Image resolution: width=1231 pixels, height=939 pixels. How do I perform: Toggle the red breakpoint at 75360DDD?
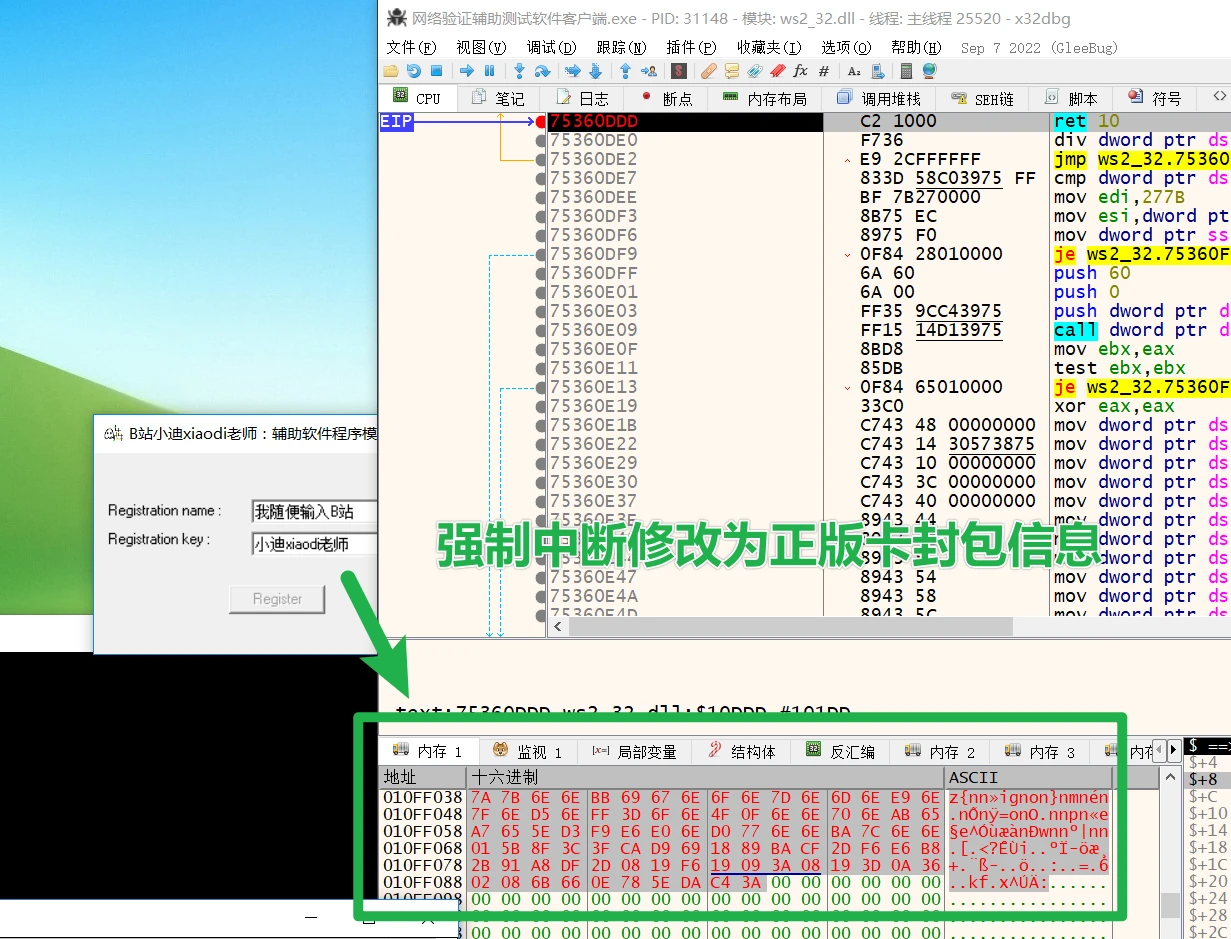(x=541, y=121)
